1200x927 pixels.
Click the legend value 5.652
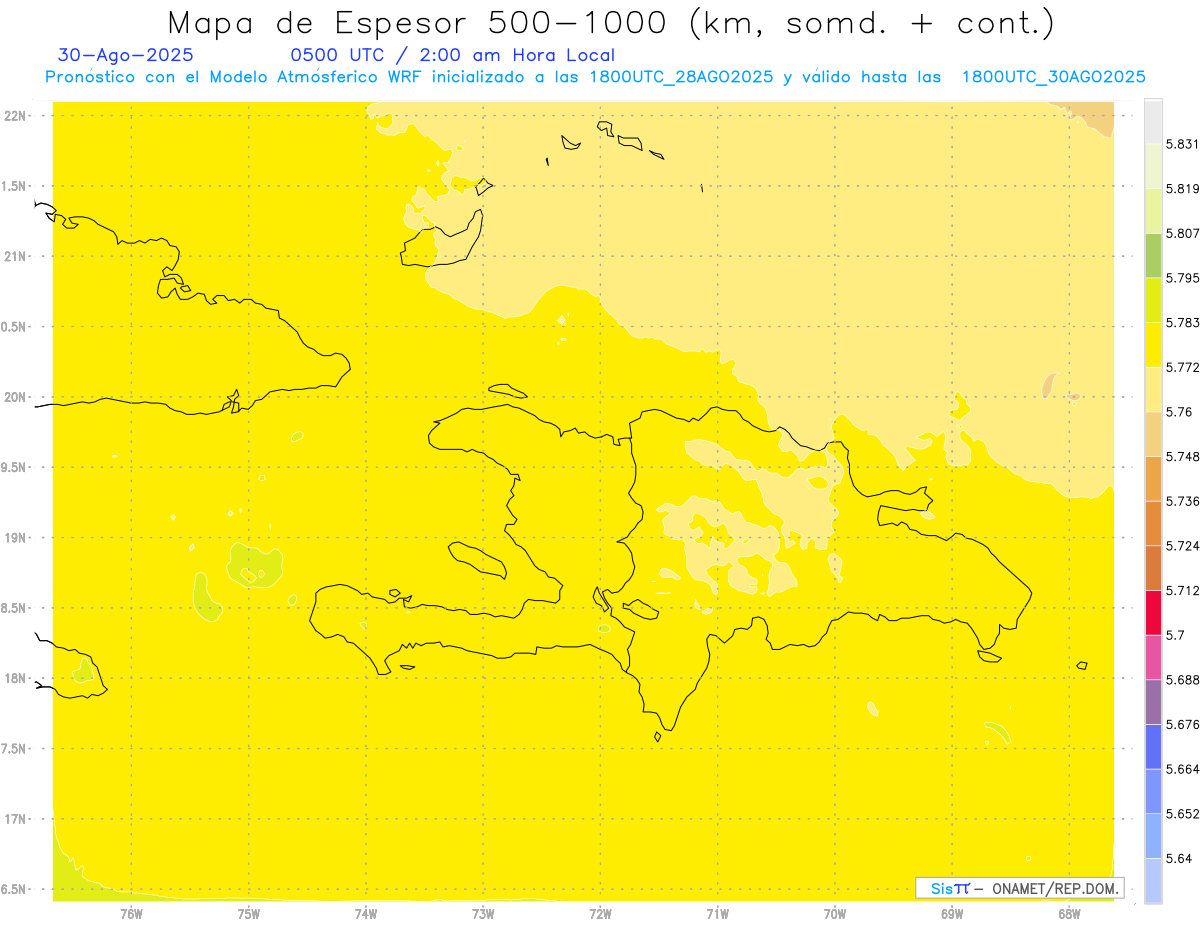coord(1182,814)
